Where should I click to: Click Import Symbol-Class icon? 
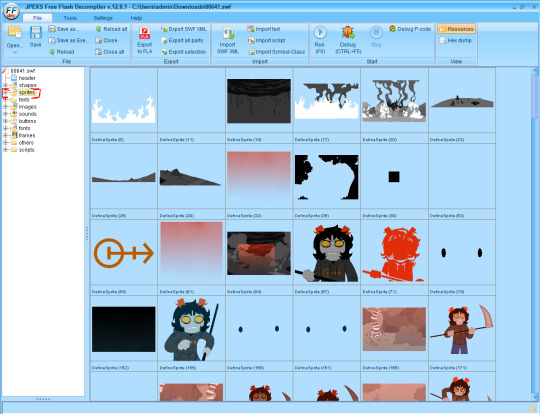tap(251, 52)
